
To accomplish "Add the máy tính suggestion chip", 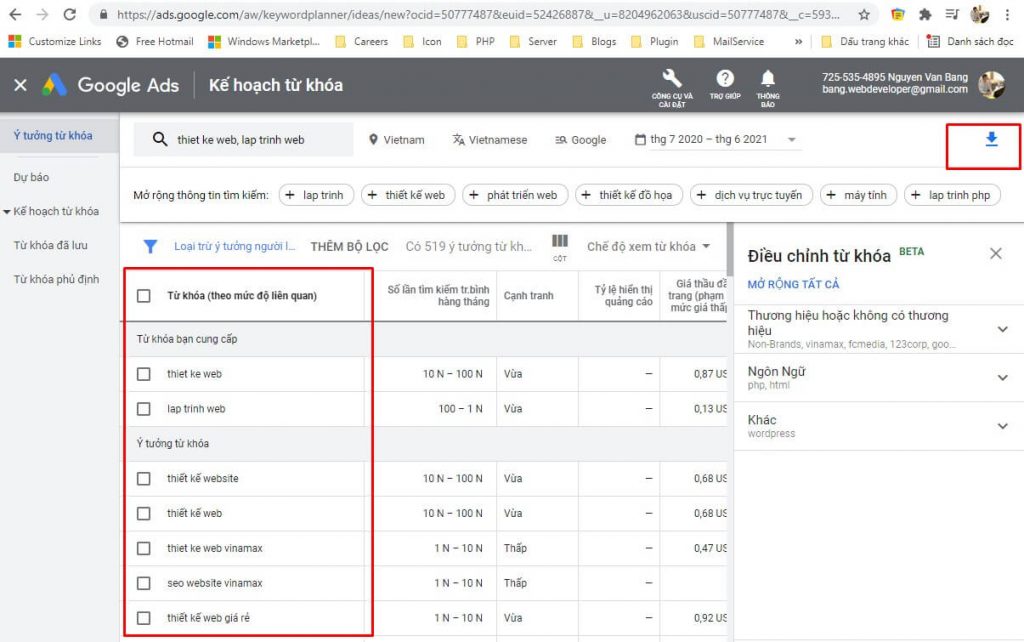I will pyautogui.click(x=858, y=195).
